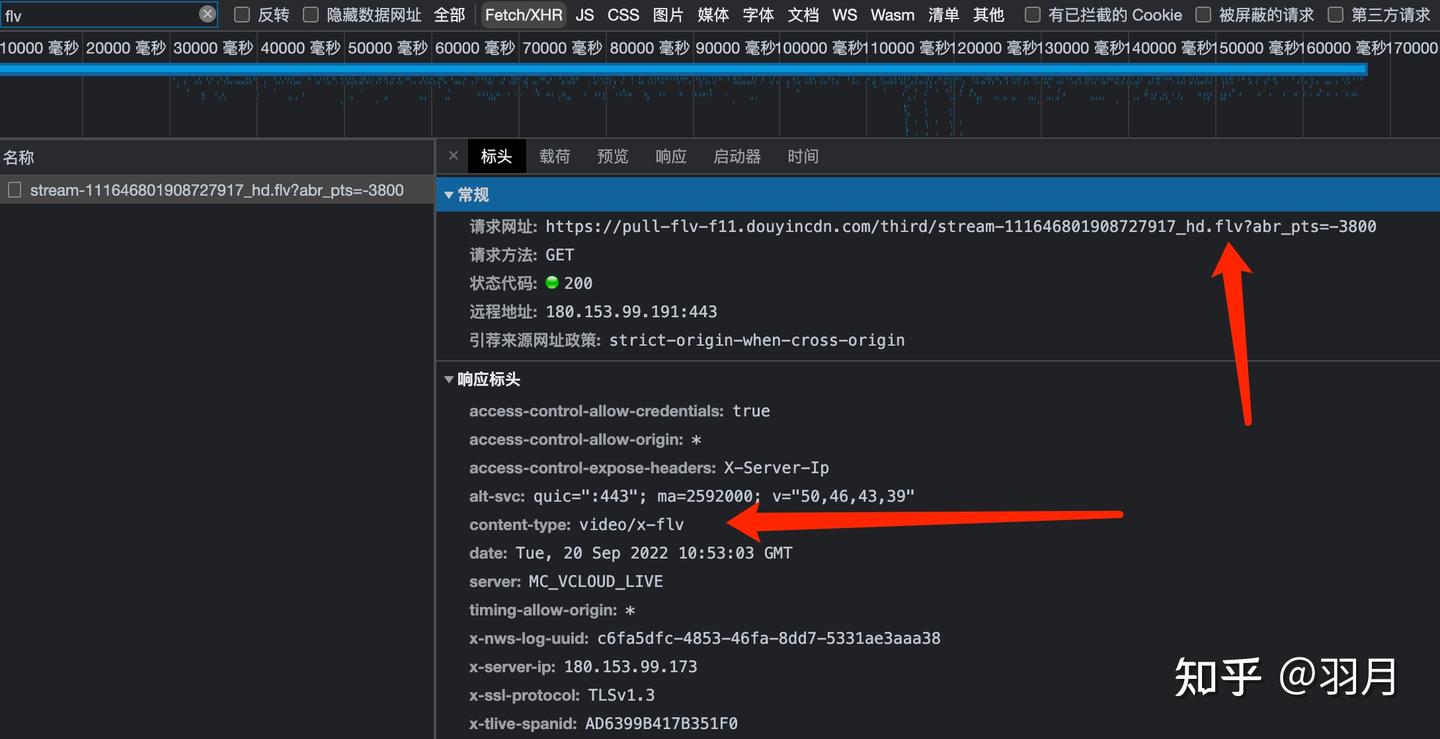Enable the 反转 (invert) filter checkbox

pos(241,14)
